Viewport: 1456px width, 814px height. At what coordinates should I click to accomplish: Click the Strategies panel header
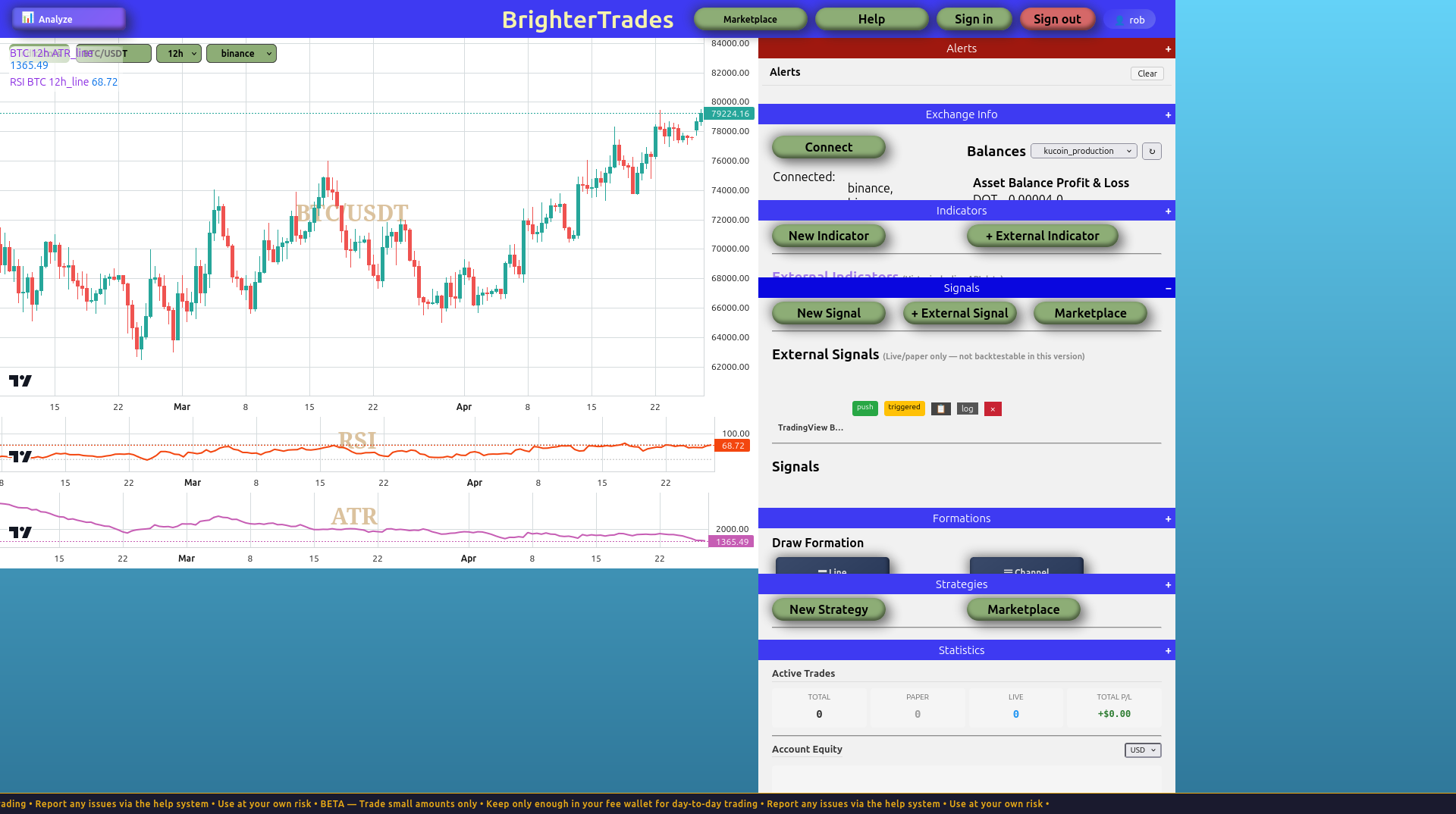(x=967, y=584)
